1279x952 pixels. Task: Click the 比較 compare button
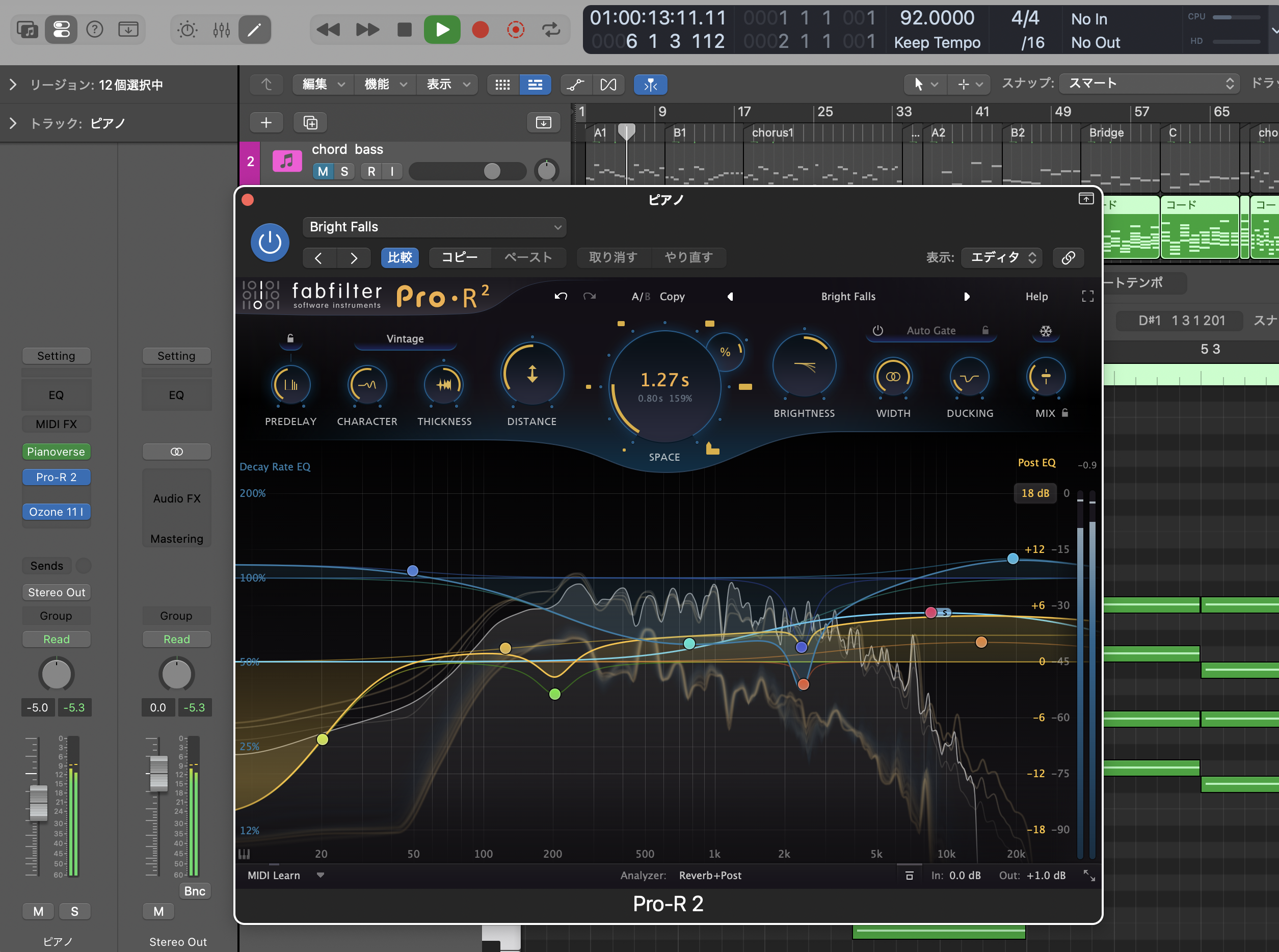(x=400, y=257)
